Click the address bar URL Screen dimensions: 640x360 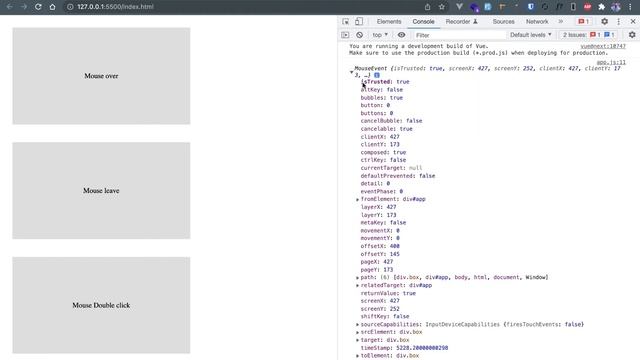115,7
